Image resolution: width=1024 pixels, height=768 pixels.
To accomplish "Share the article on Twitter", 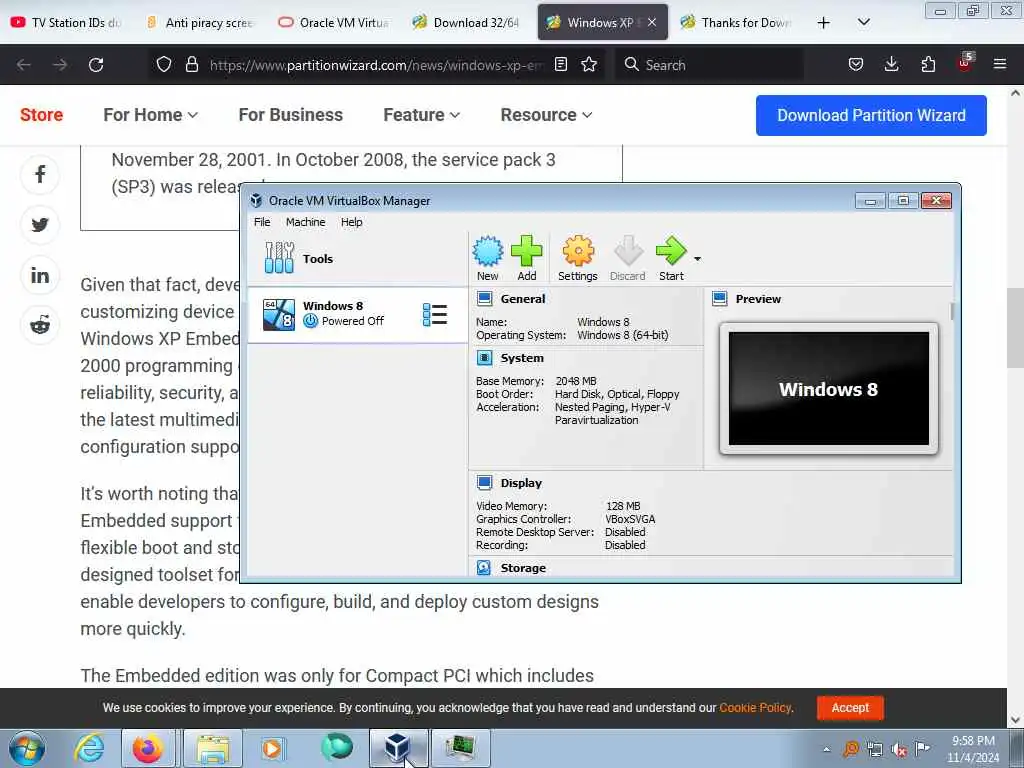I will [x=40, y=225].
